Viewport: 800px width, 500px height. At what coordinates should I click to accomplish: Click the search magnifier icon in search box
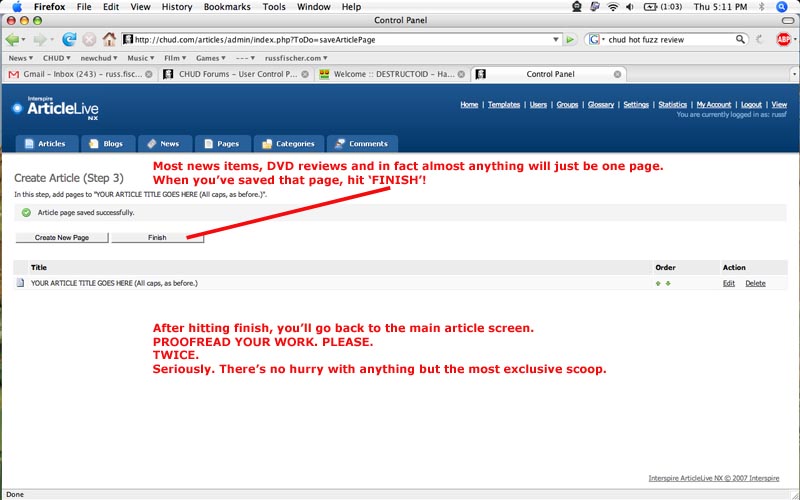point(741,40)
